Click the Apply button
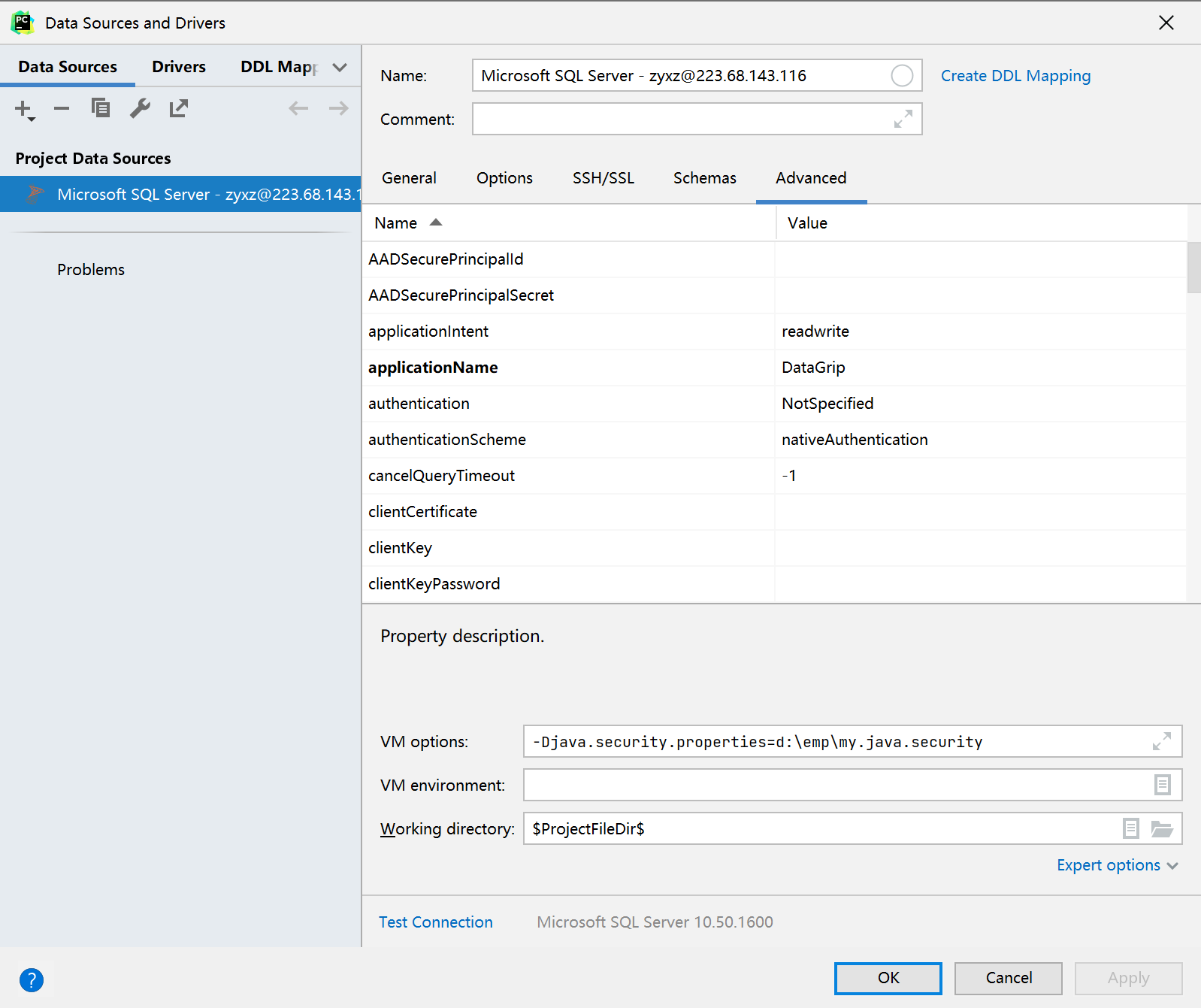This screenshot has width=1201, height=1008. [1129, 978]
